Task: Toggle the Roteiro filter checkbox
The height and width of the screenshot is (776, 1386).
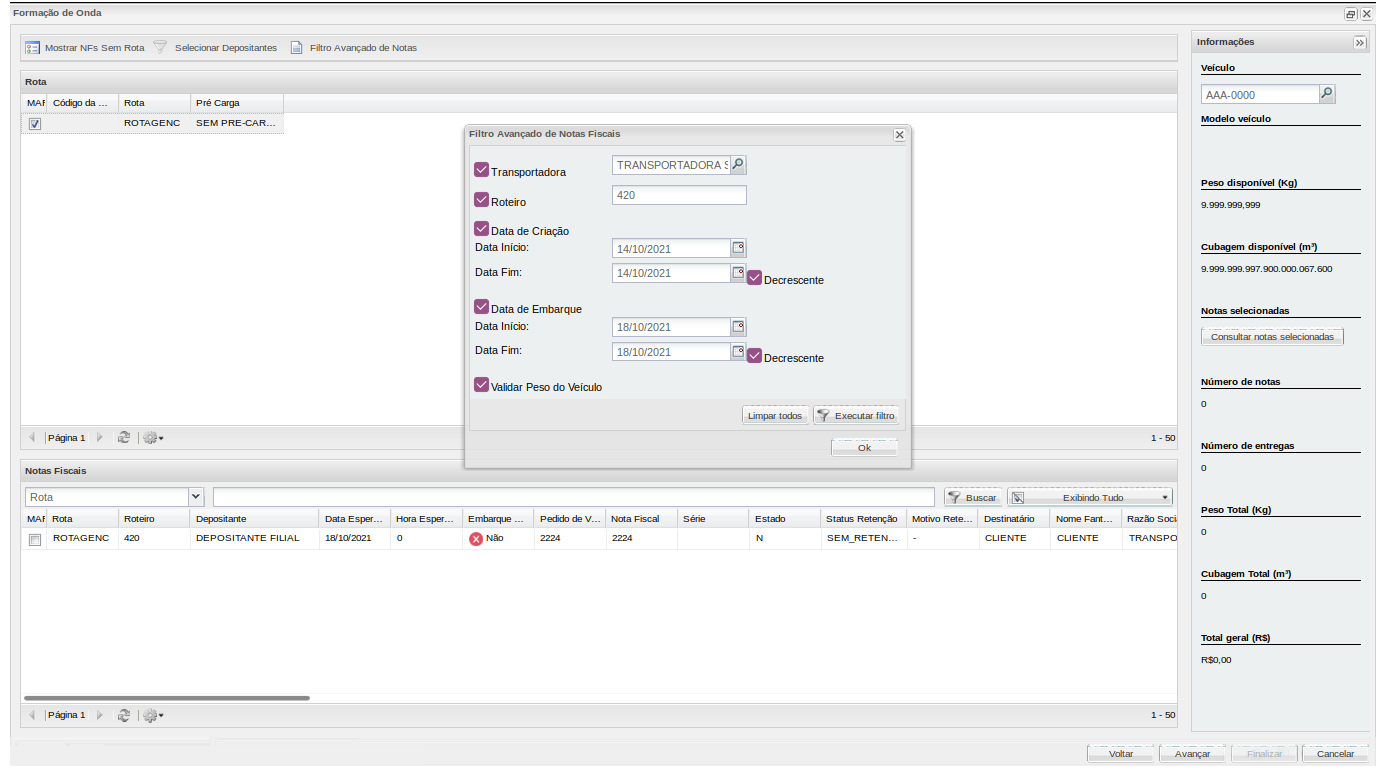Action: [x=482, y=200]
